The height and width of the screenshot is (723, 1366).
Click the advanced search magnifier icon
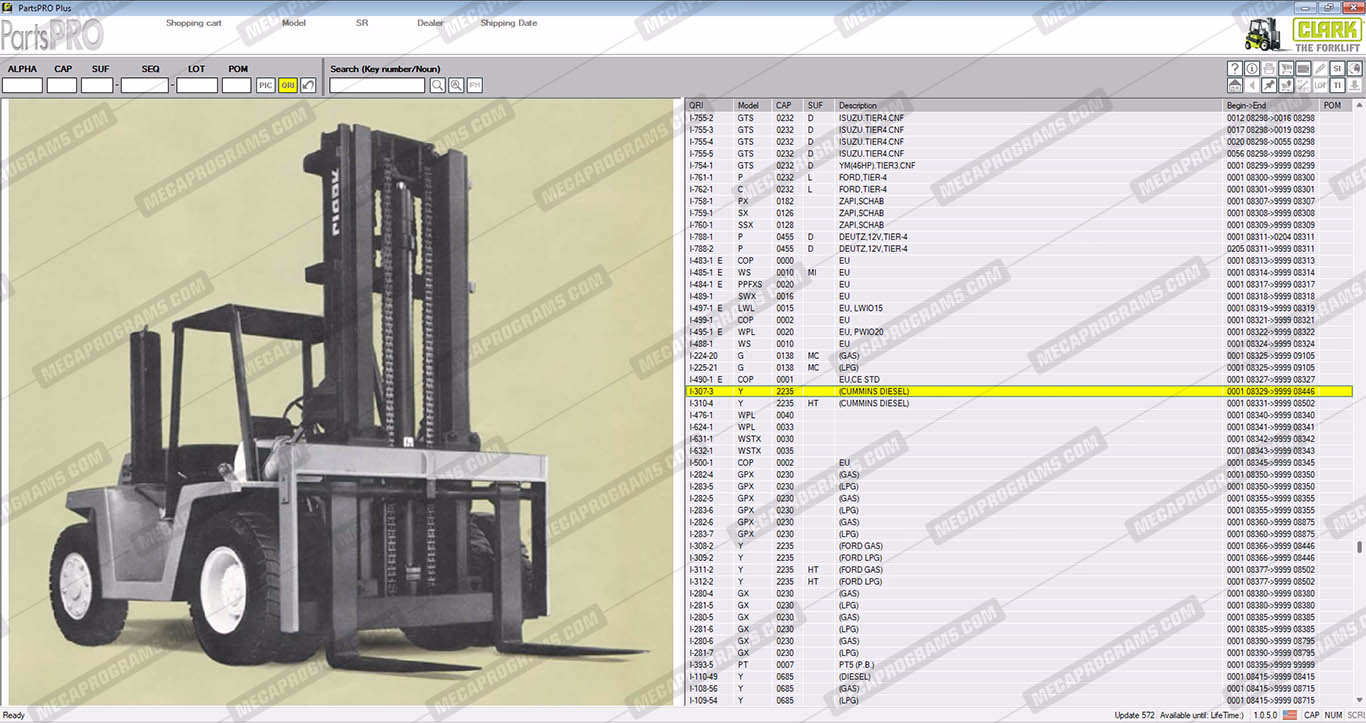click(456, 85)
